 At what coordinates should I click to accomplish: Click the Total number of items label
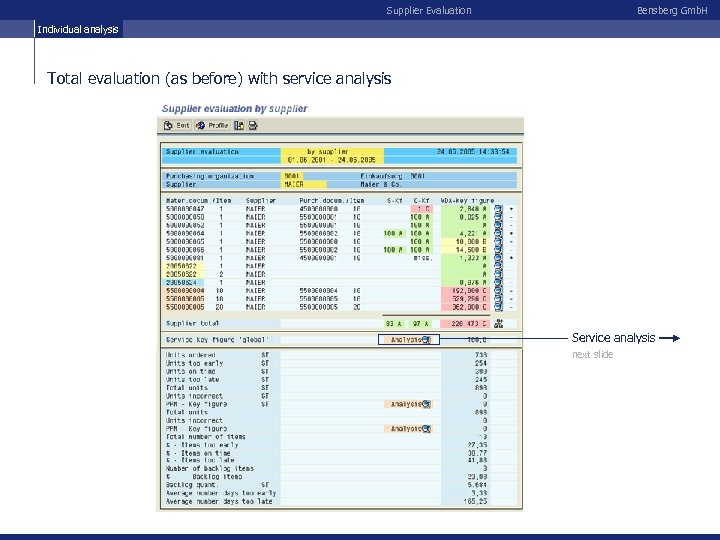(x=205, y=437)
